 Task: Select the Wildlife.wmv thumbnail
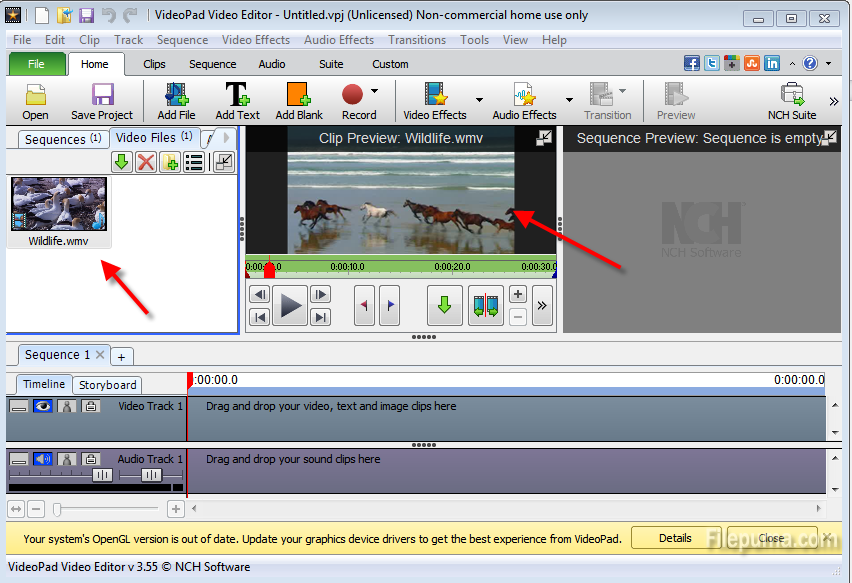coord(58,204)
